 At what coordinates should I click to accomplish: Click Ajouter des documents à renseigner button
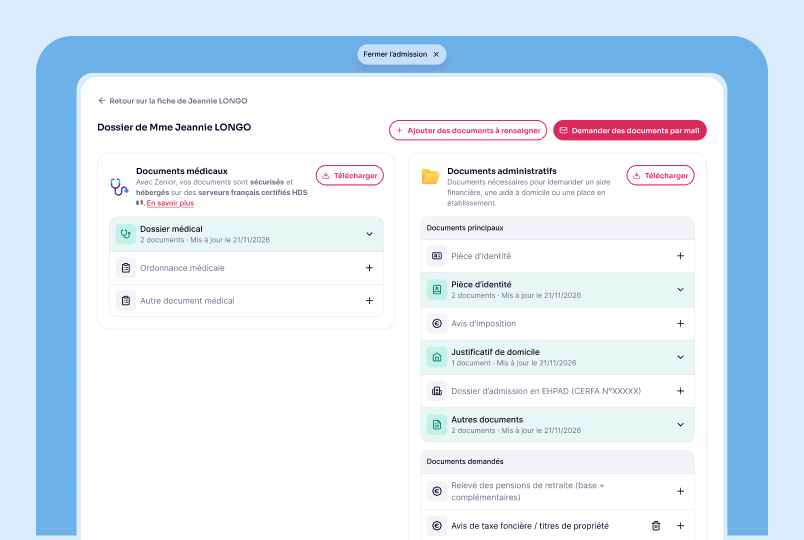[x=468, y=130]
